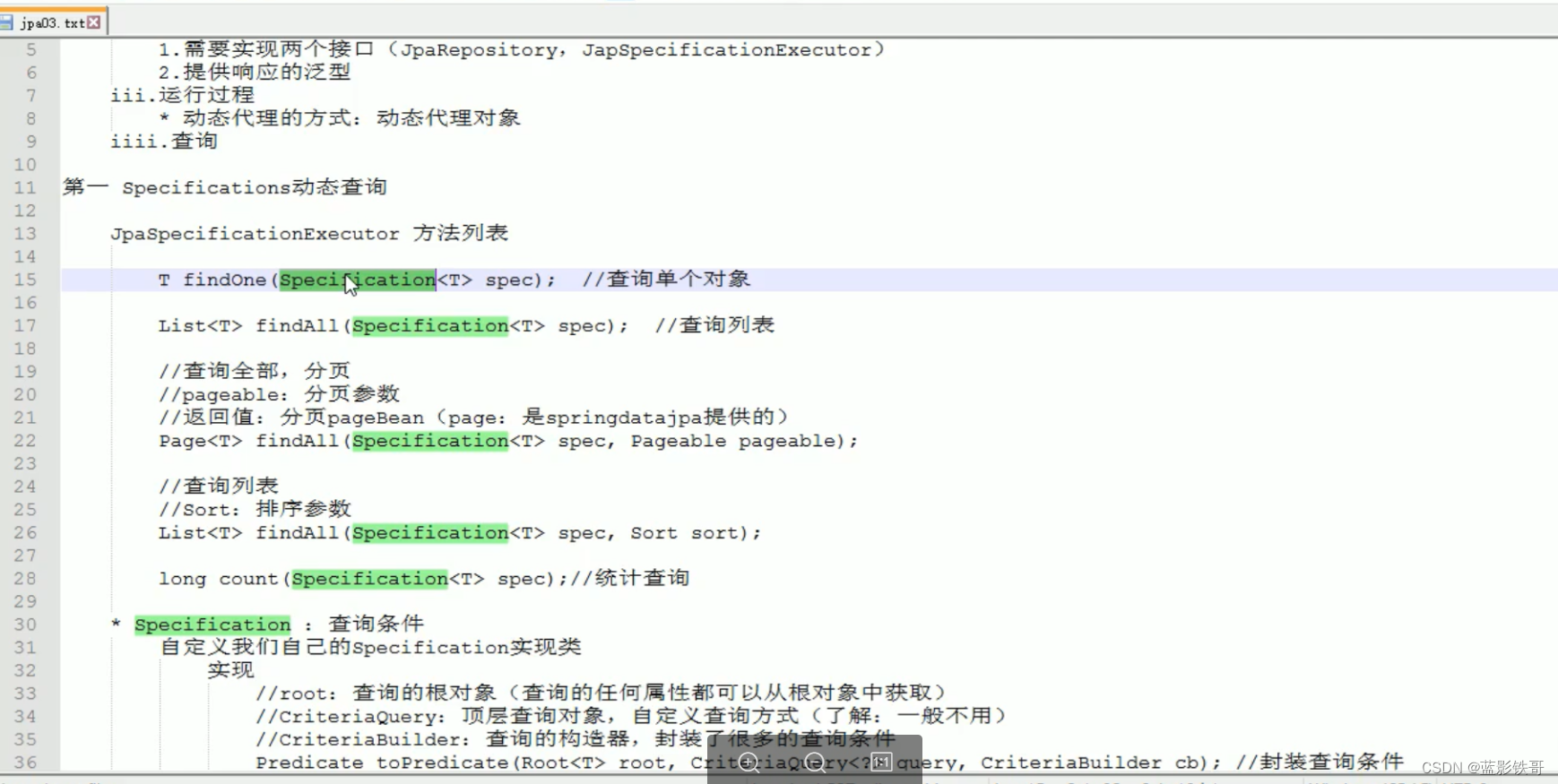
Task: Click 'iii.运行过程' on line 7
Action: (182, 94)
